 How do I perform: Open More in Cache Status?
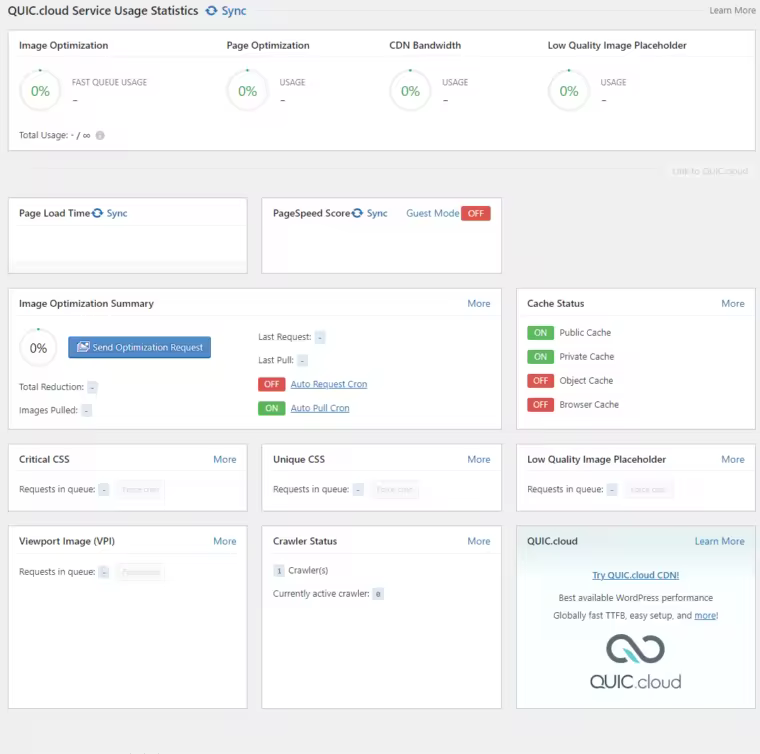pos(732,303)
